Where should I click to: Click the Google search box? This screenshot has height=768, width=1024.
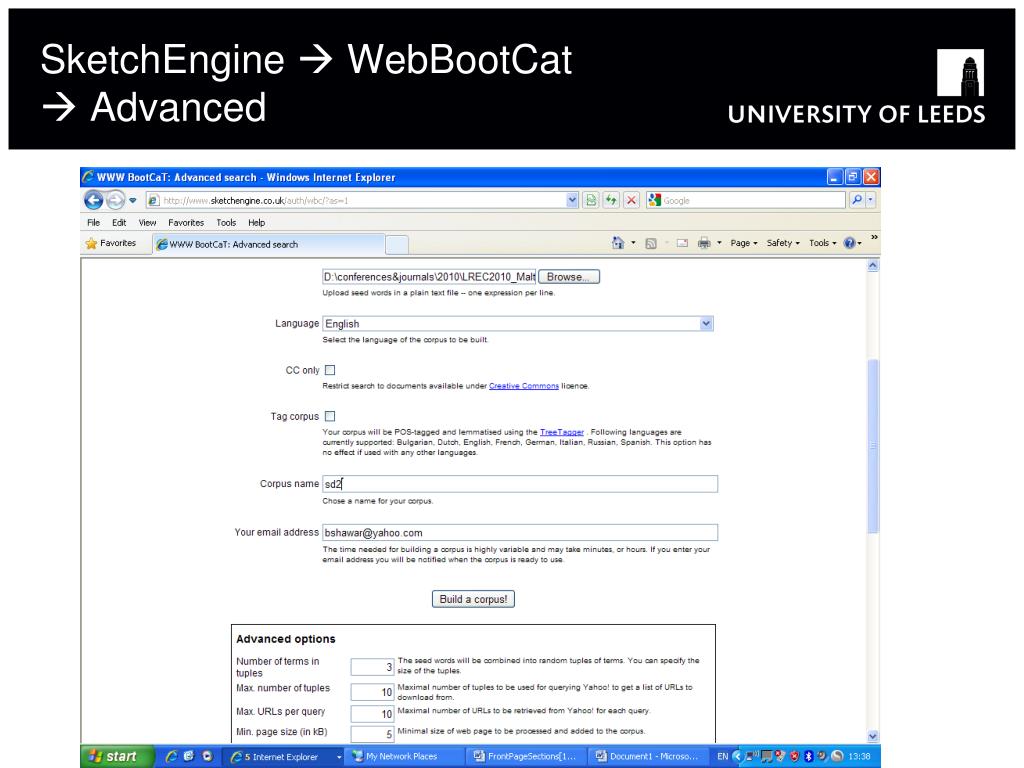coord(746,200)
